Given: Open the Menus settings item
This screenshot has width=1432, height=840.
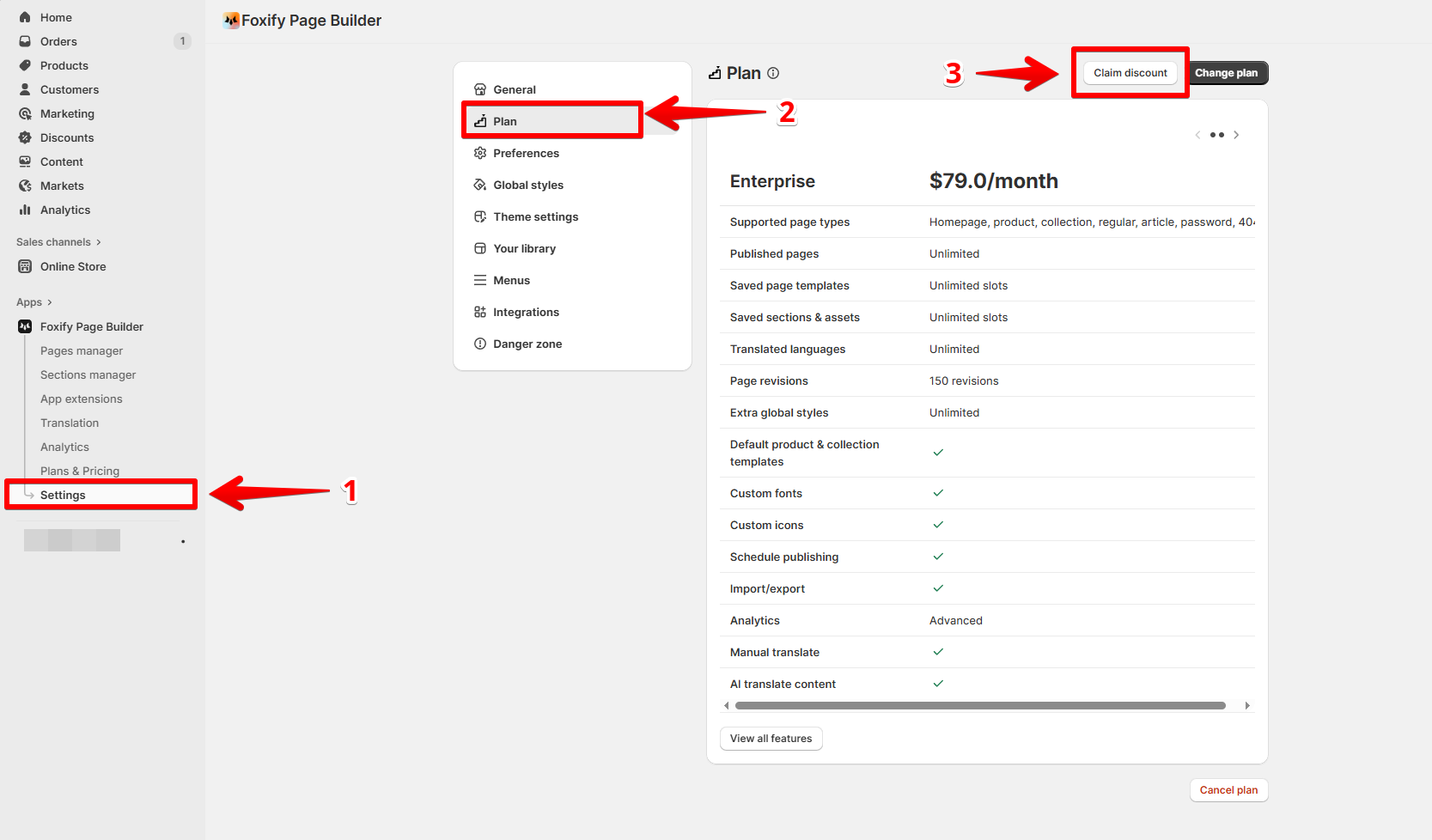Looking at the screenshot, I should tap(572, 280).
